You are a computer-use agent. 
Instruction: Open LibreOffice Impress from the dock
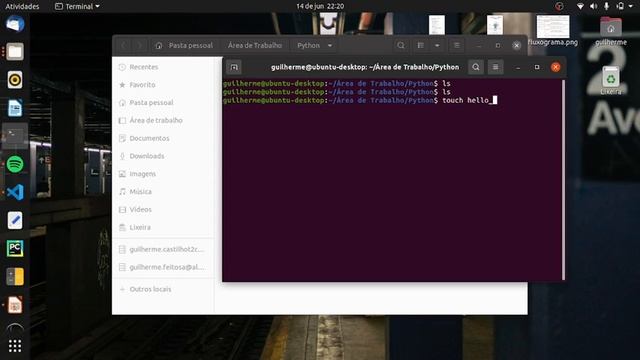pyautogui.click(x=15, y=305)
